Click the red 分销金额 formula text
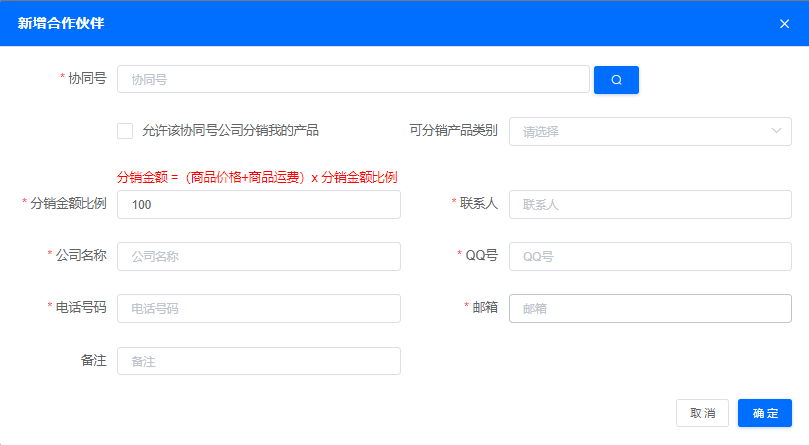The width and height of the screenshot is (809, 445). pos(257,177)
